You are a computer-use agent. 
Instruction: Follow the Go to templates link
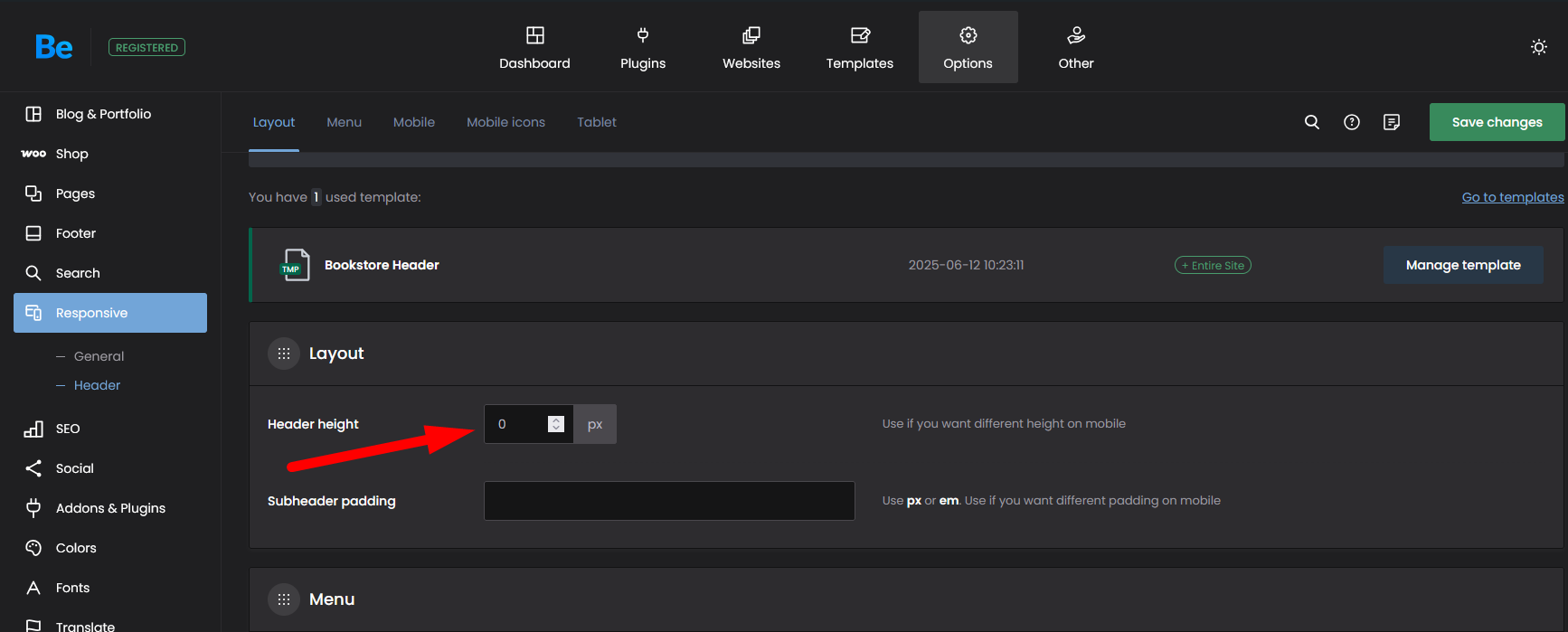1512,197
